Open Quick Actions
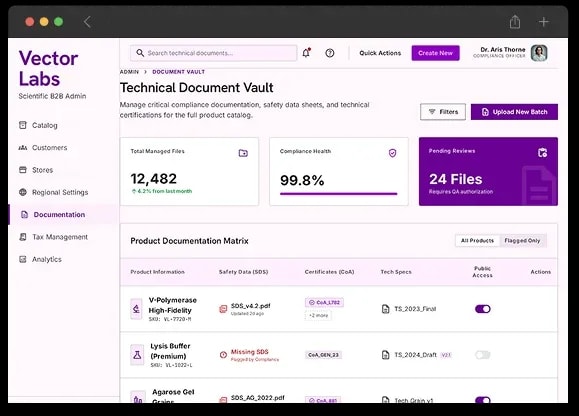 click(x=380, y=53)
